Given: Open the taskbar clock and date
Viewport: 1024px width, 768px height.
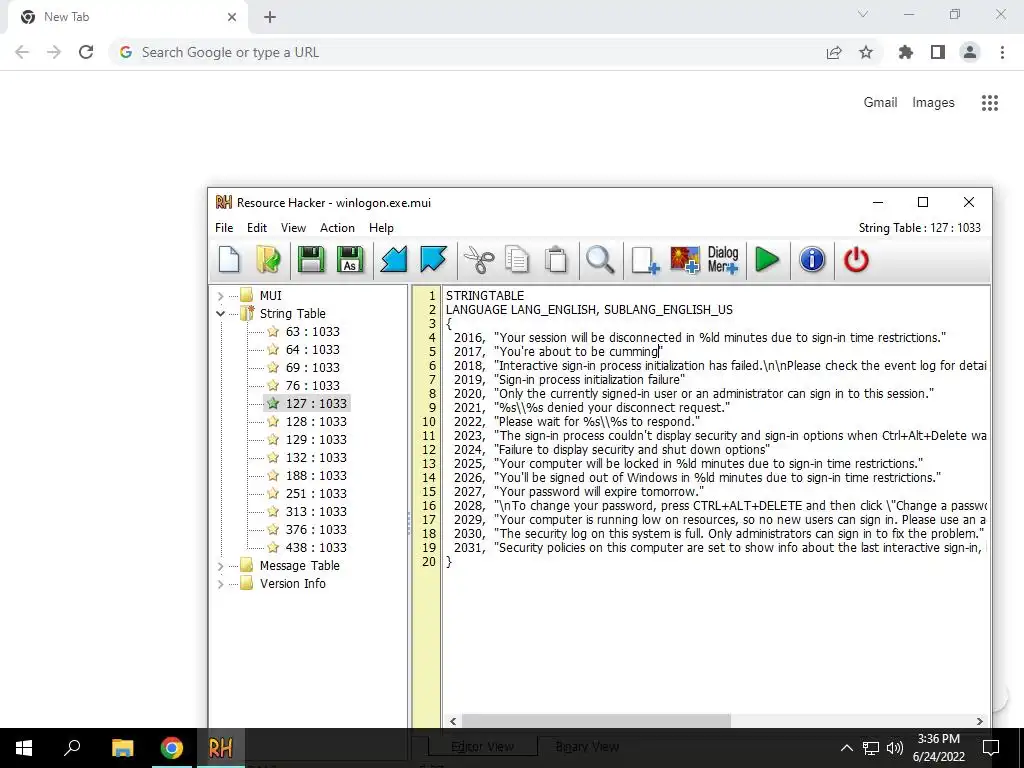Looking at the screenshot, I should (x=938, y=748).
